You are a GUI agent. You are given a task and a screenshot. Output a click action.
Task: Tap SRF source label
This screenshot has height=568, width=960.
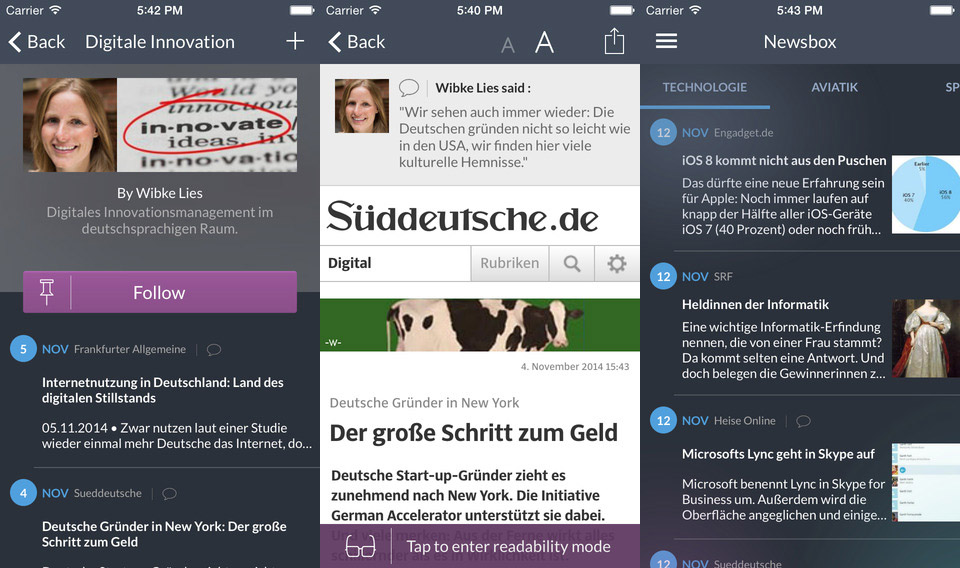[x=723, y=277]
